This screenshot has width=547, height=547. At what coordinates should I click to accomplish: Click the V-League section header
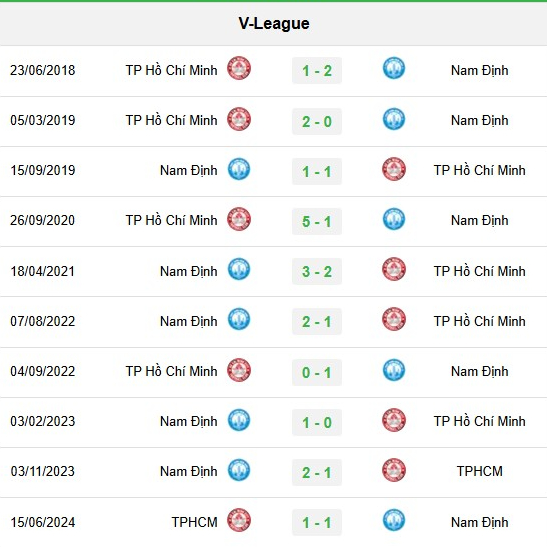coord(274,23)
